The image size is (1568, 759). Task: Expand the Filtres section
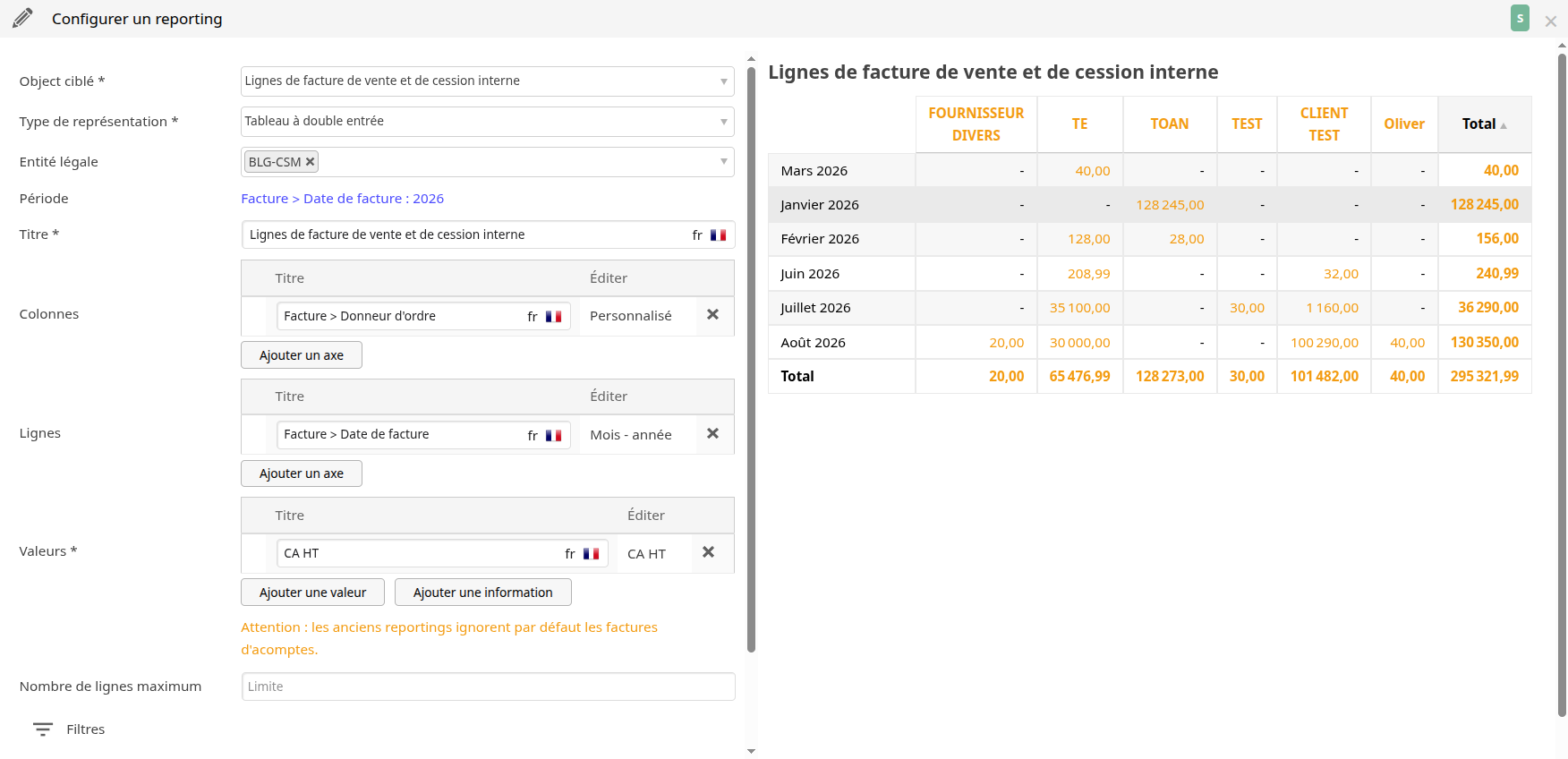(x=86, y=729)
